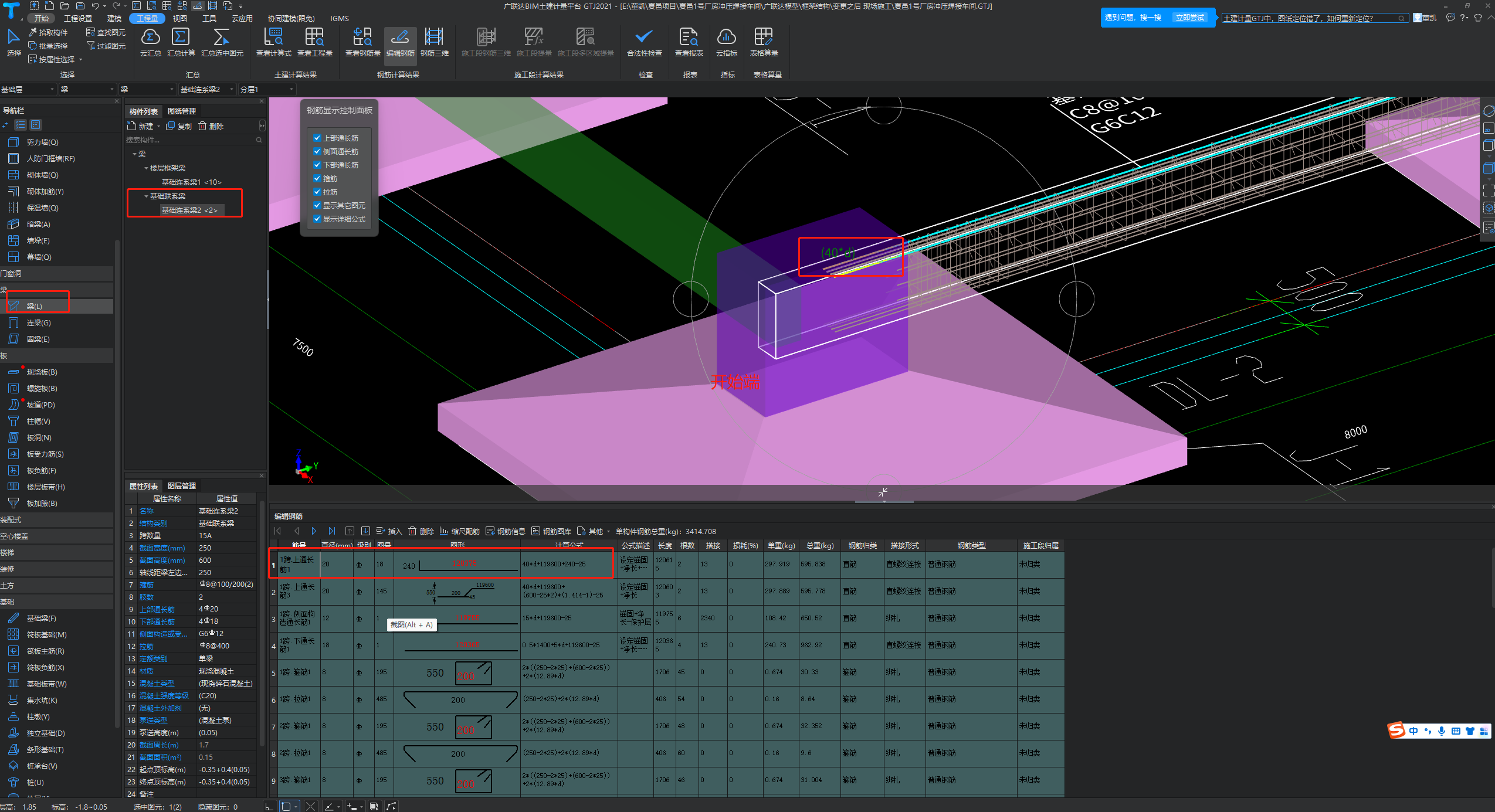This screenshot has width=1495, height=812.
Task: Uncheck 拉筋 display checkbox
Action: [317, 192]
